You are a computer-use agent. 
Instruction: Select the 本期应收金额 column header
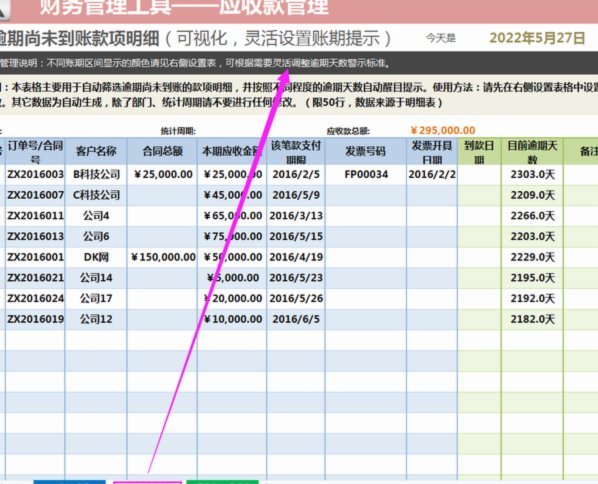tap(232, 151)
